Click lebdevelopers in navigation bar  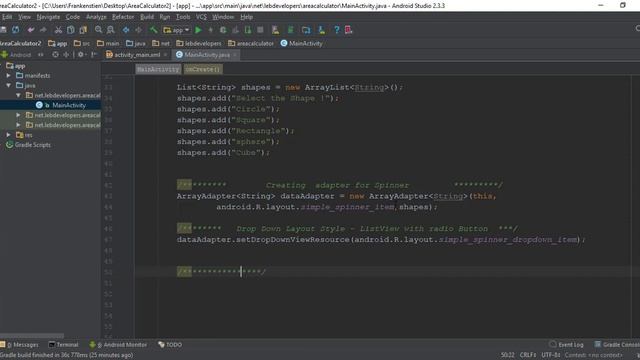click(199, 43)
